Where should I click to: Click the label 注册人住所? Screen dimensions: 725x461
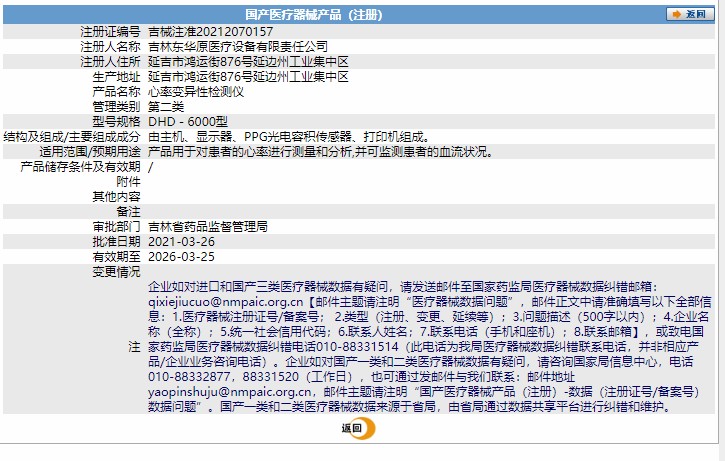point(110,61)
